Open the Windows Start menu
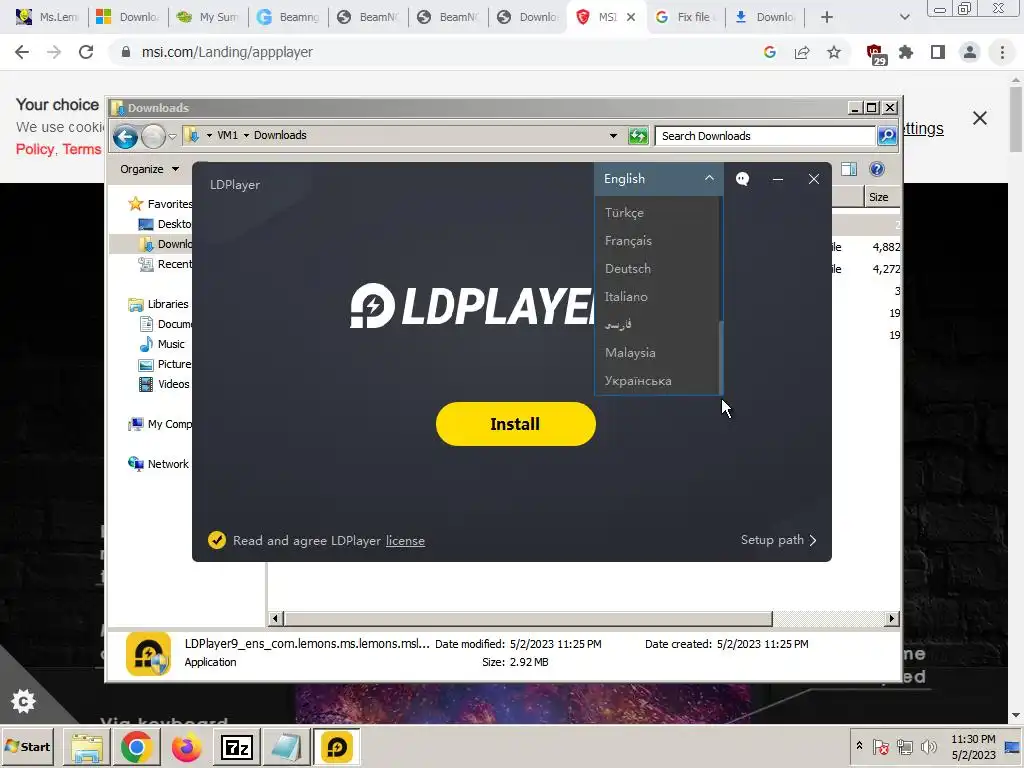 click(27, 746)
